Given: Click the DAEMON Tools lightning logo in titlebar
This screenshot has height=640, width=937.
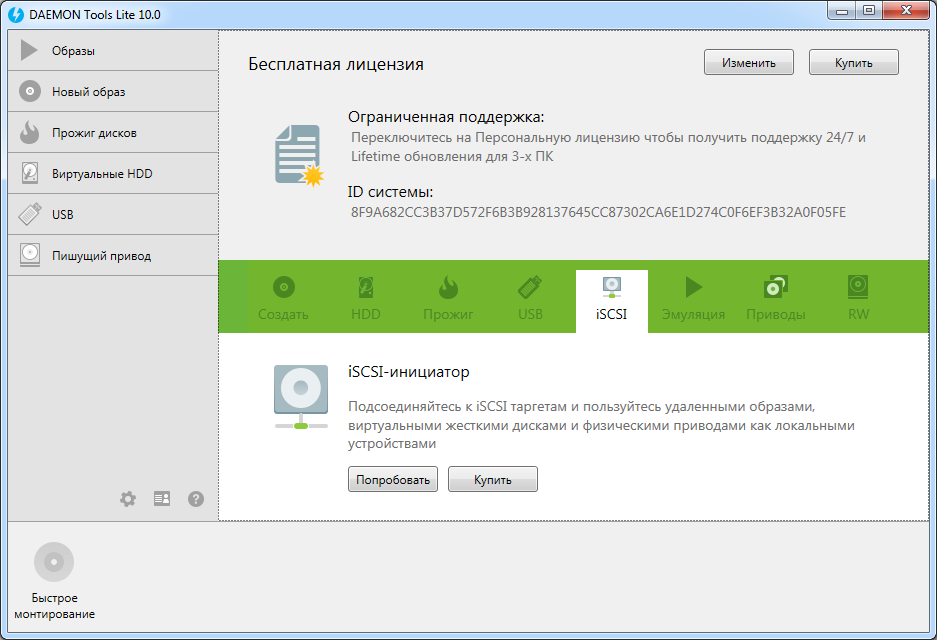Looking at the screenshot, I should (x=16, y=14).
